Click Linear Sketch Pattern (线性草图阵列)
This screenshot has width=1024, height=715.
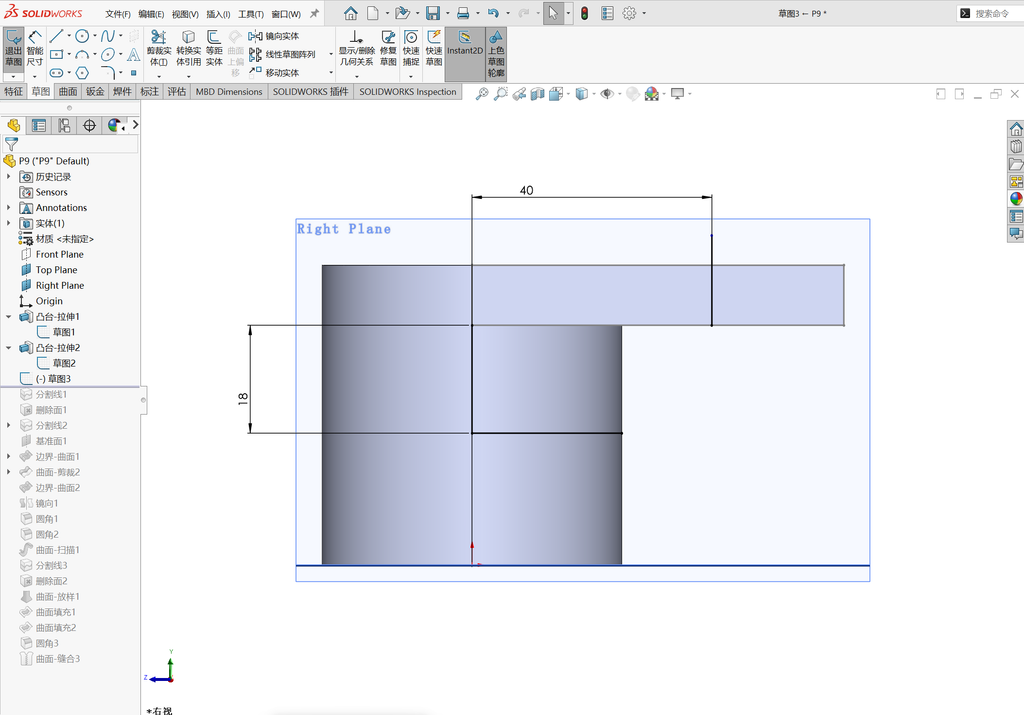(x=282, y=54)
